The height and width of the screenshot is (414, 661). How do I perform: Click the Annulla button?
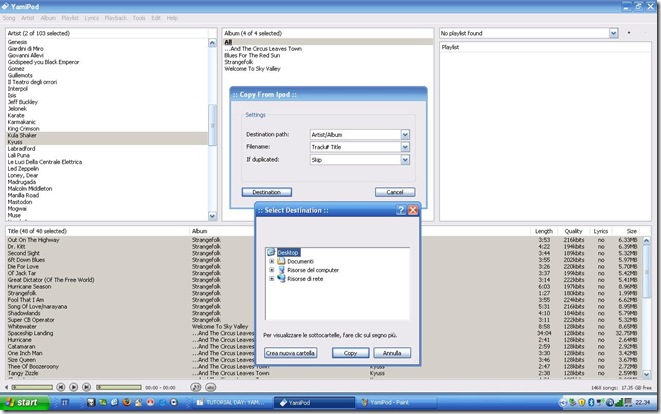[393, 353]
